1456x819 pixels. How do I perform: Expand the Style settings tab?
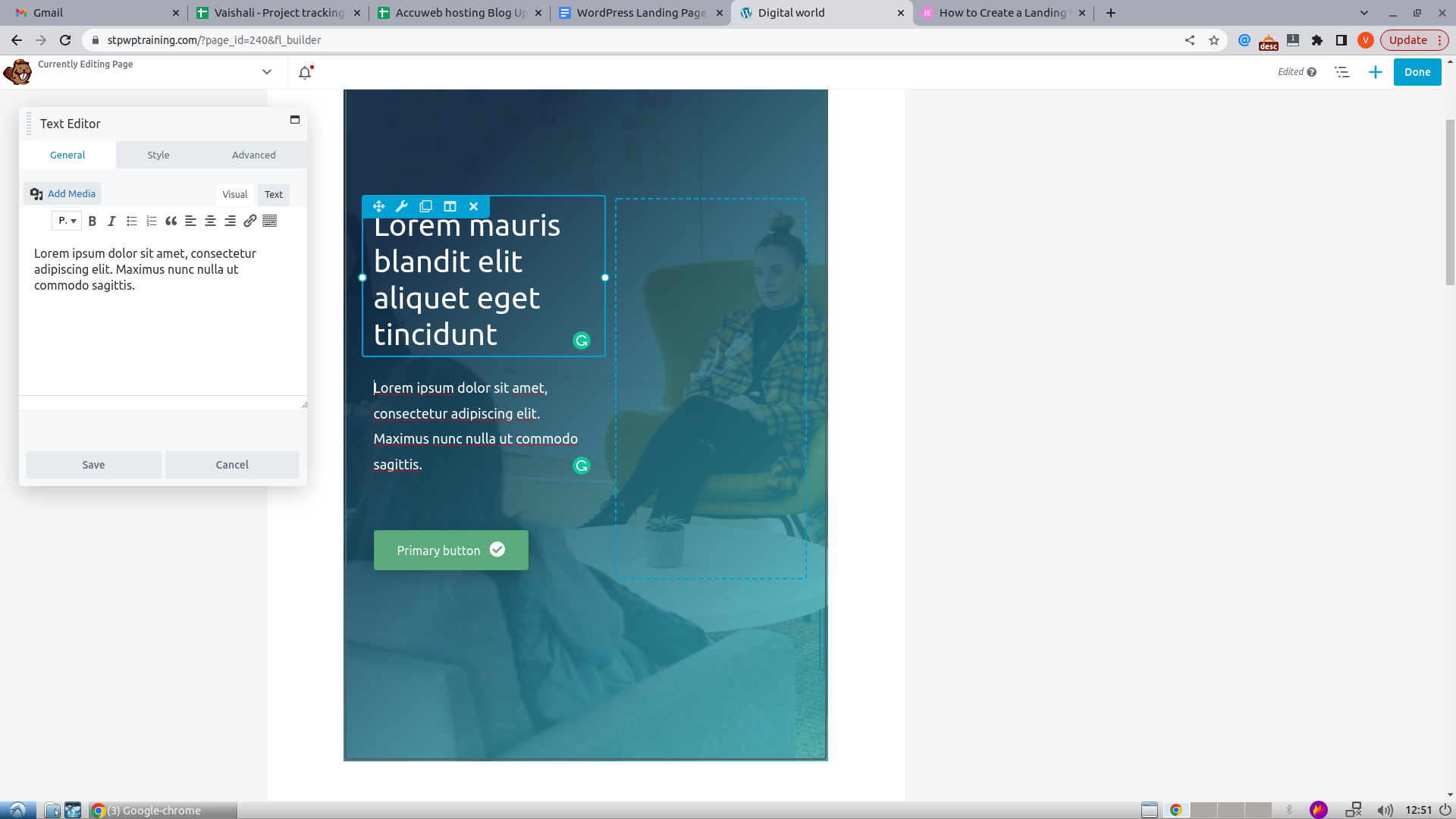158,154
